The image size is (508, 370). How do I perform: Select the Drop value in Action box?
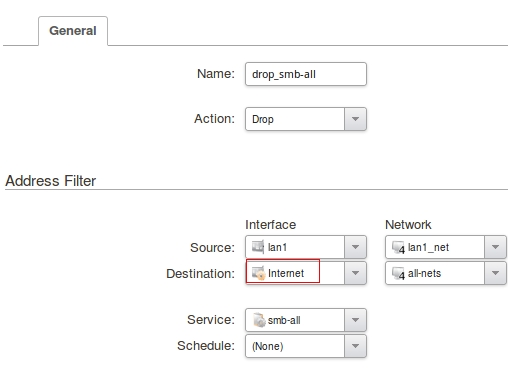pos(263,119)
